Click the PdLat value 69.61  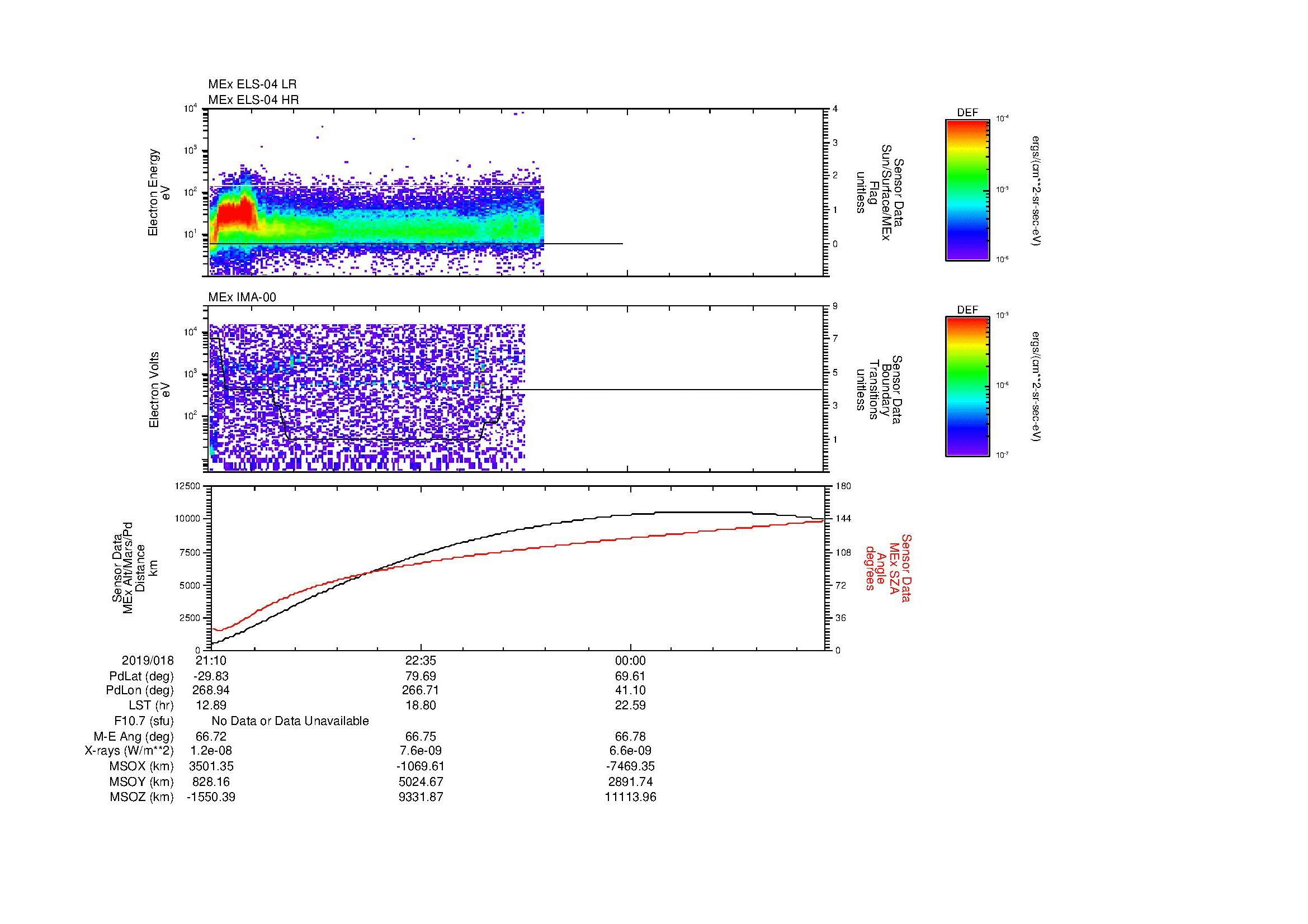coord(630,676)
